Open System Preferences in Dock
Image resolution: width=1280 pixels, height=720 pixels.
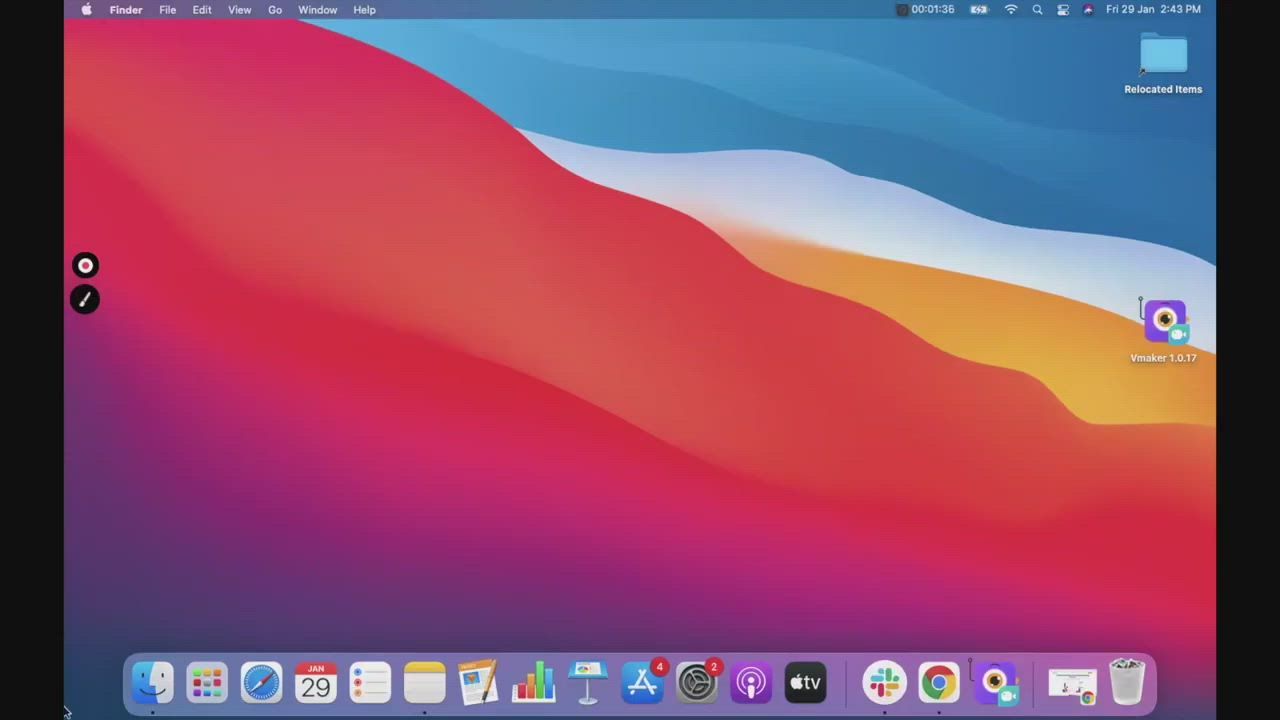click(x=696, y=683)
